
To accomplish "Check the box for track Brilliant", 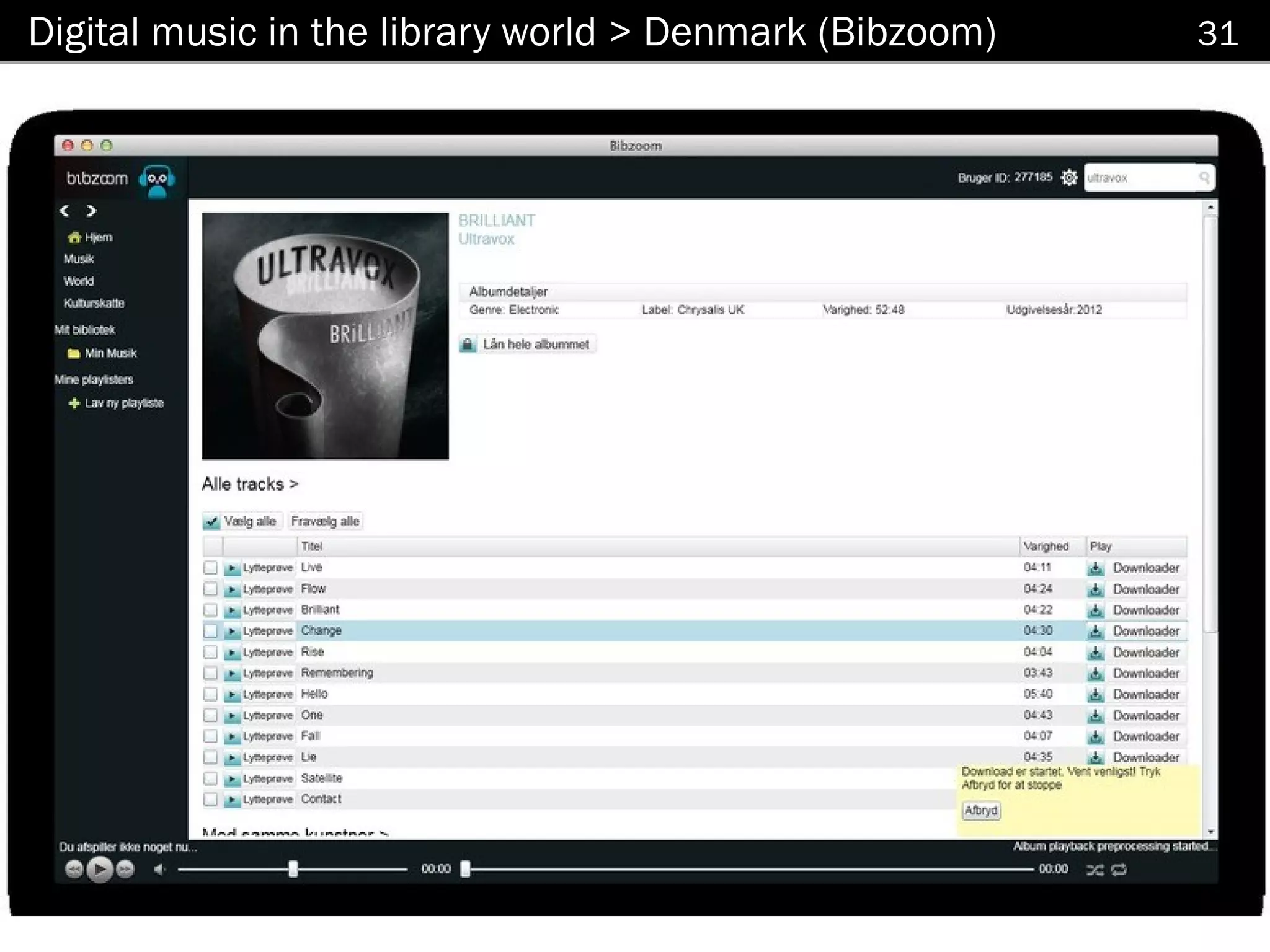I will click(211, 610).
